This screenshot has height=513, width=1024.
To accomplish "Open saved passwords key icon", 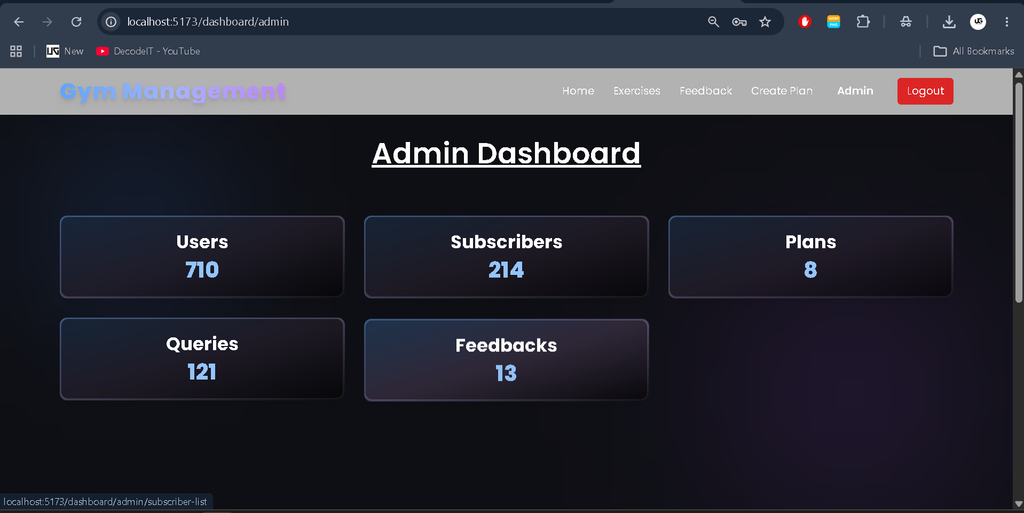I will [739, 22].
